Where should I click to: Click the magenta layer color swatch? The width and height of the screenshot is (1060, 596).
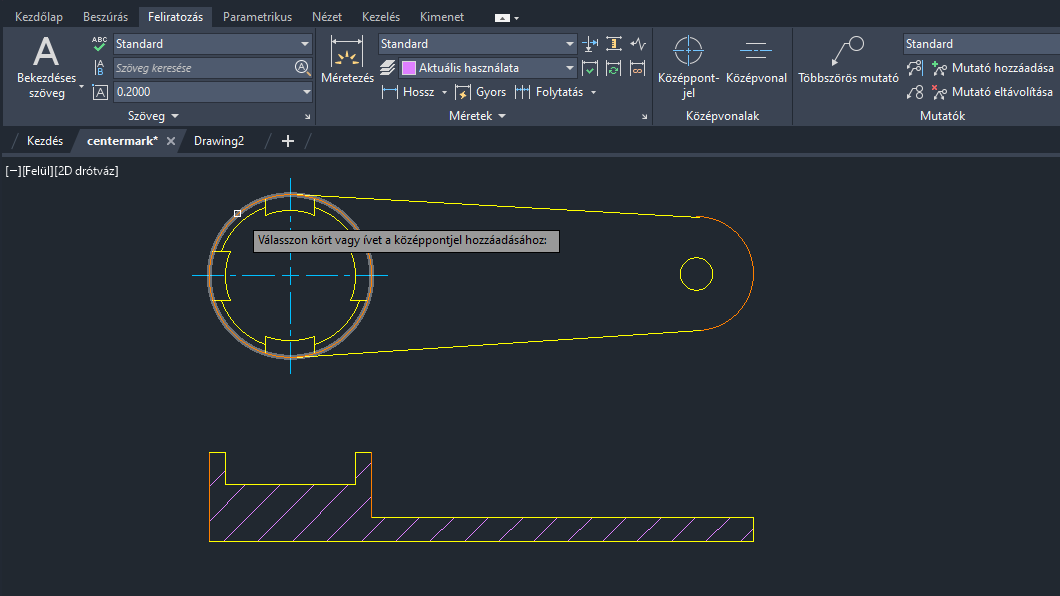pos(408,68)
